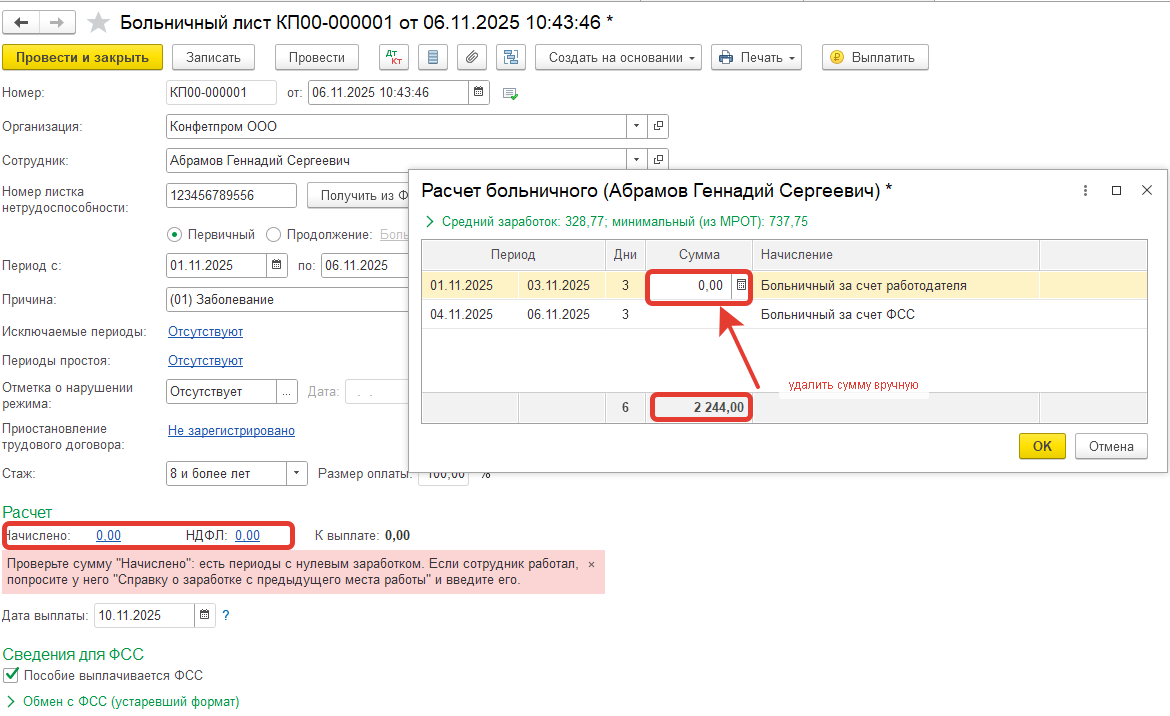Click the Номер листка нетрудоспособности input field
This screenshot has width=1170, height=716.
click(231, 195)
